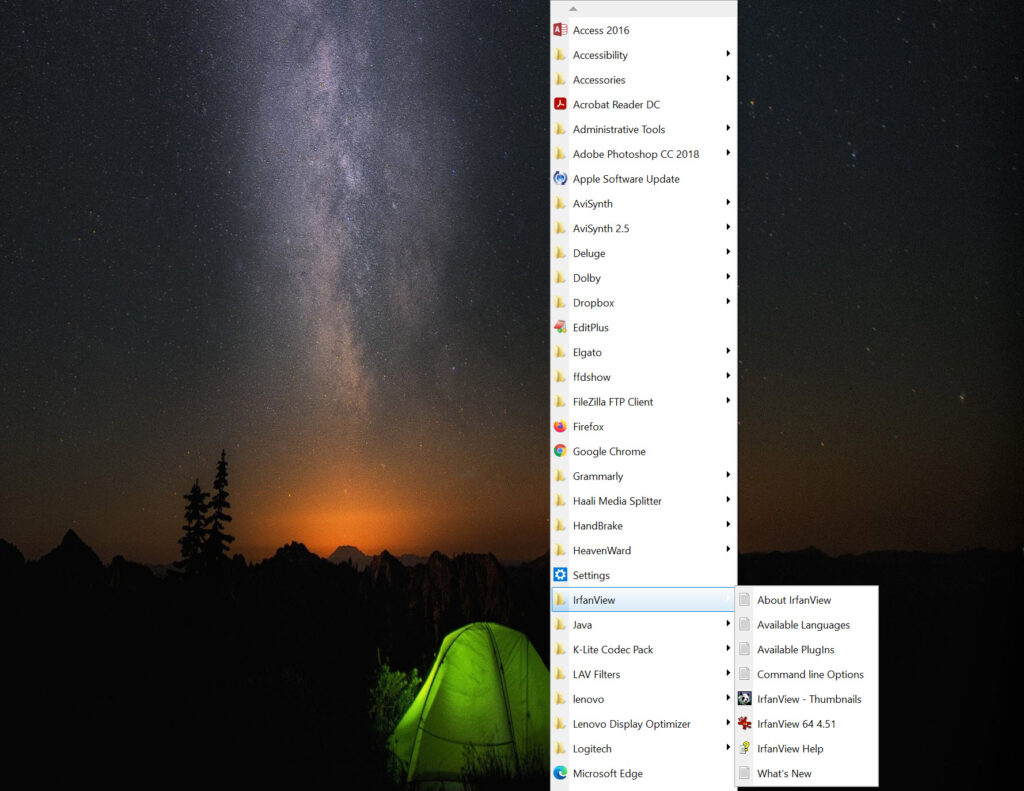Click the What's New document icon
Viewport: 1024px width, 791px height.
tap(744, 773)
